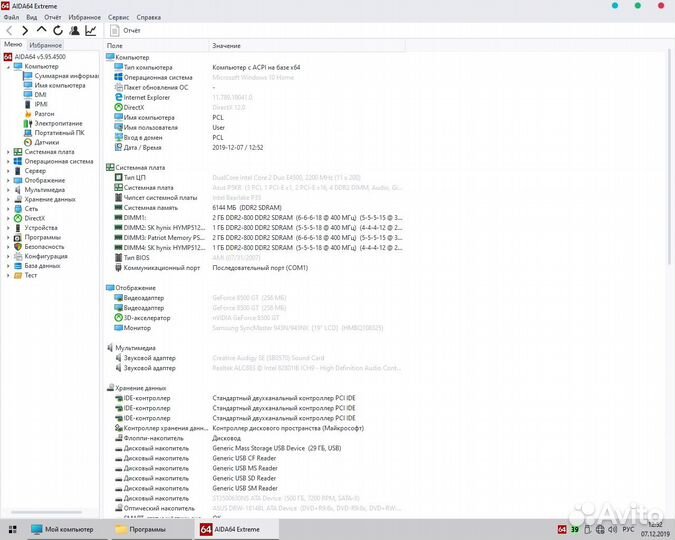
Task: Refresh the AIDA64 page
Action: [x=58, y=30]
